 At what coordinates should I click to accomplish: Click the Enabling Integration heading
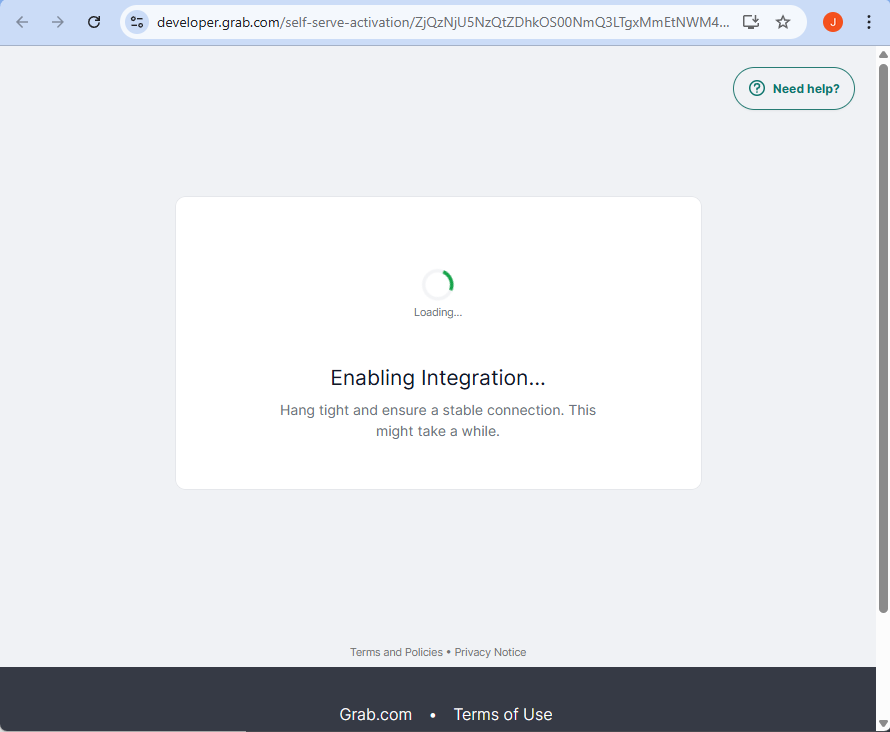tap(438, 378)
